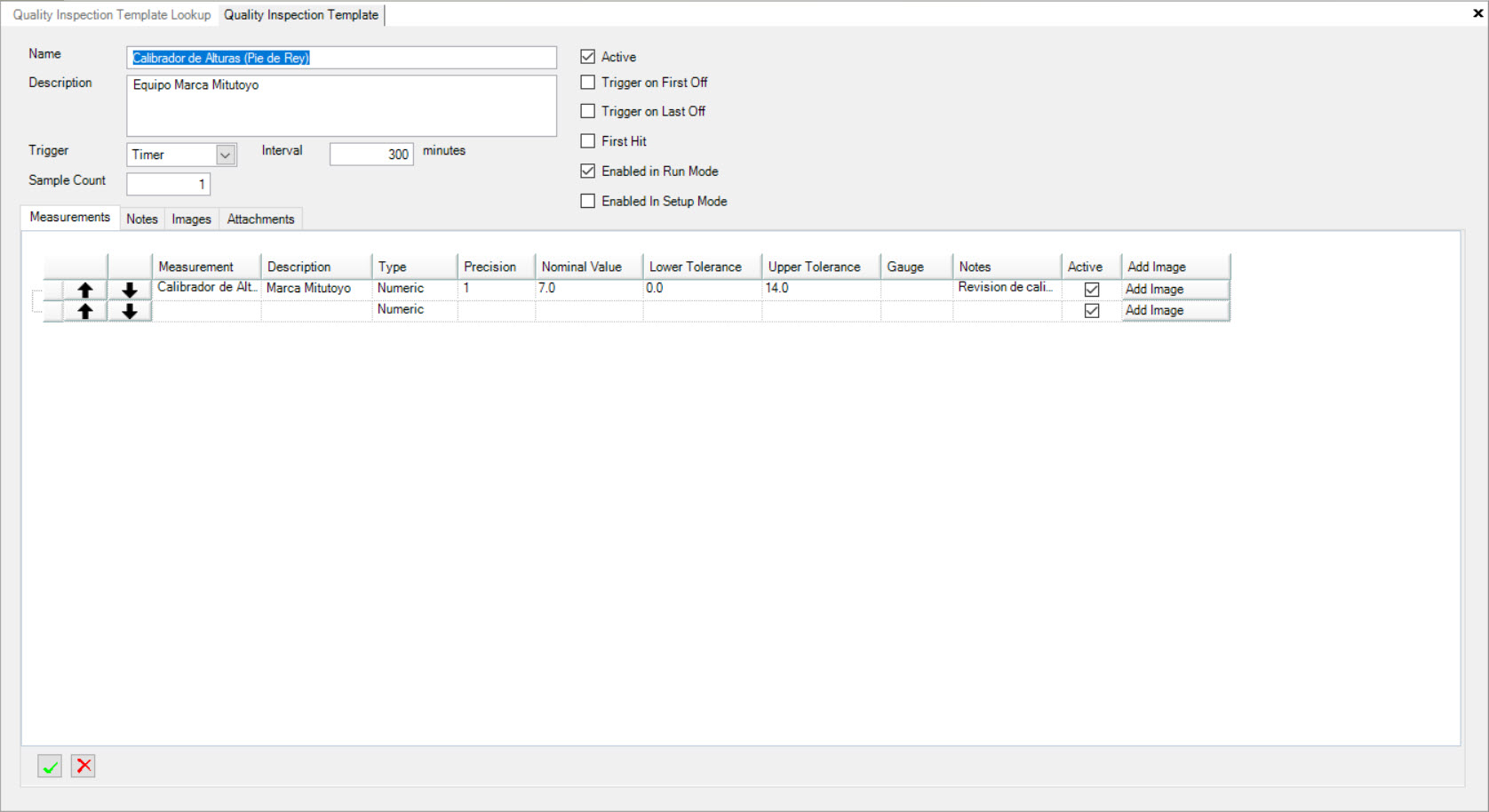
Task: Select the 'Revision de cali..' notes cell
Action: point(1007,289)
